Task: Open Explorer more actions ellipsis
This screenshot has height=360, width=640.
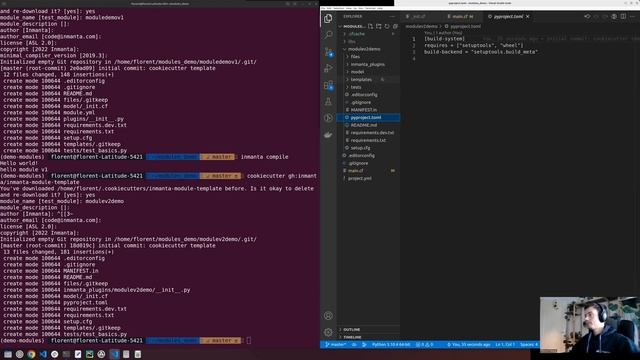Action: tap(392, 16)
